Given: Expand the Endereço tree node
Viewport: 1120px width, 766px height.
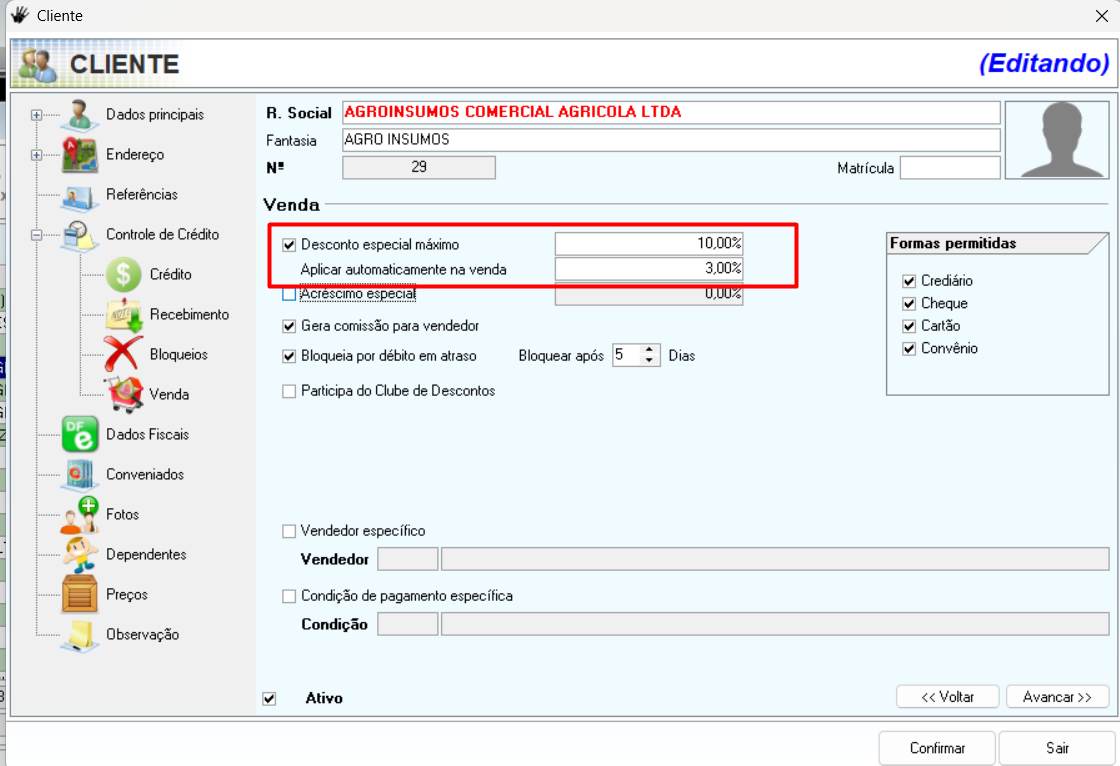Looking at the screenshot, I should point(37,155).
